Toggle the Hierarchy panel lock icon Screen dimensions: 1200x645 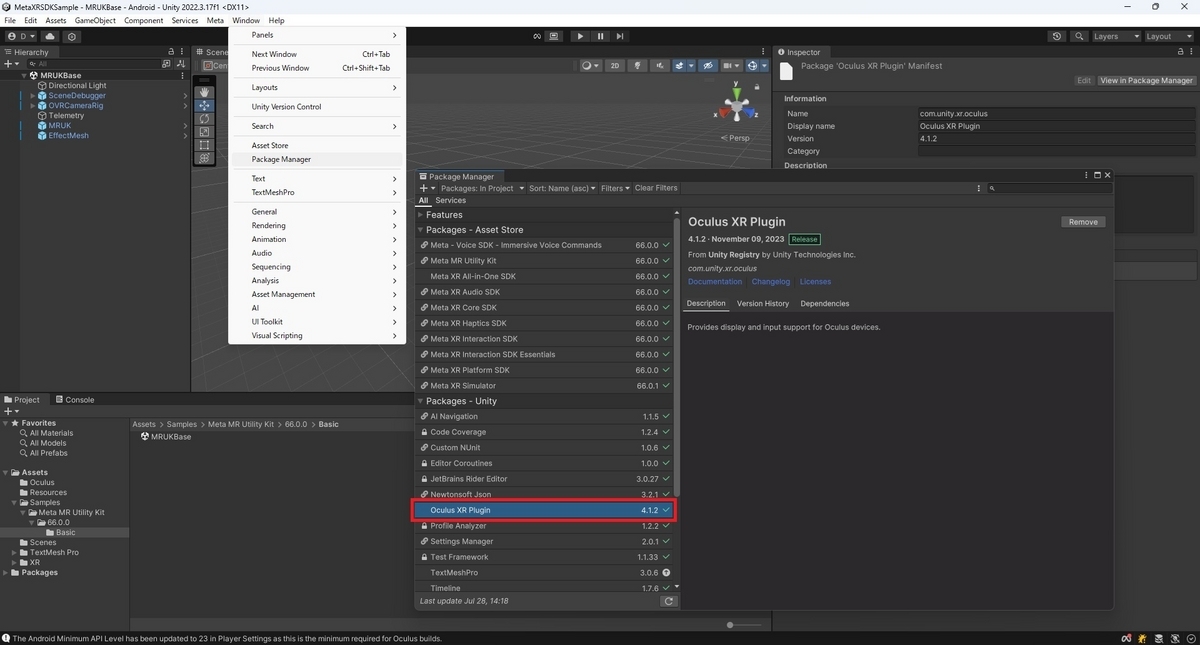point(171,52)
